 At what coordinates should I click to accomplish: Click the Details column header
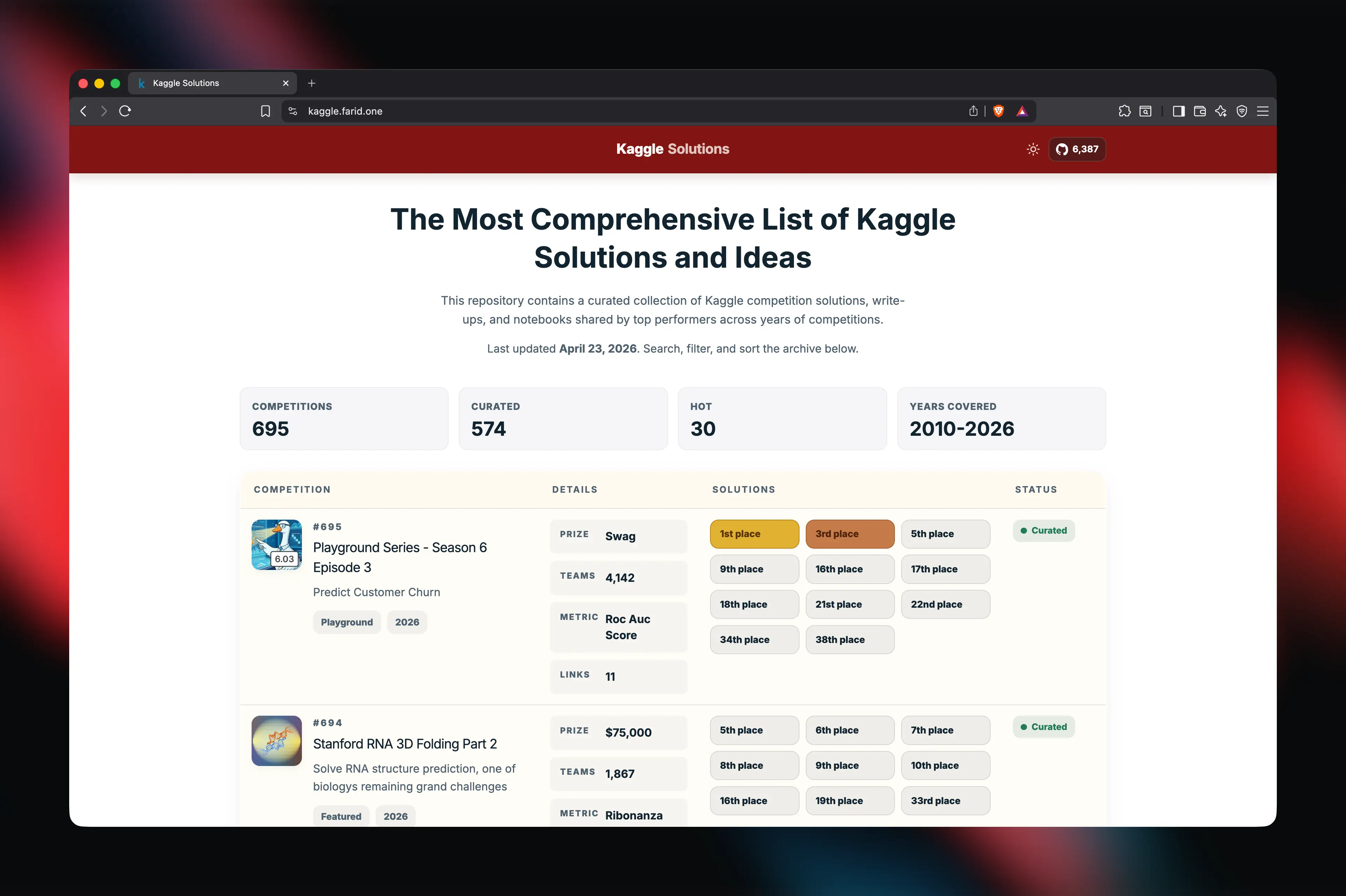click(x=575, y=489)
